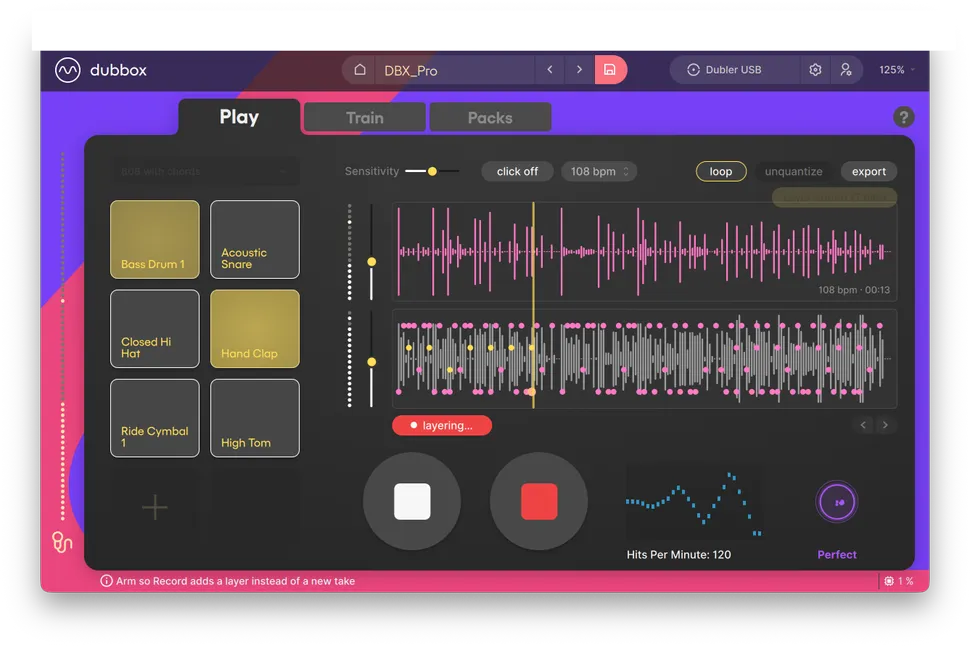Click the MIDI hits track with dots
This screenshot has height=646, width=970.
click(645, 359)
